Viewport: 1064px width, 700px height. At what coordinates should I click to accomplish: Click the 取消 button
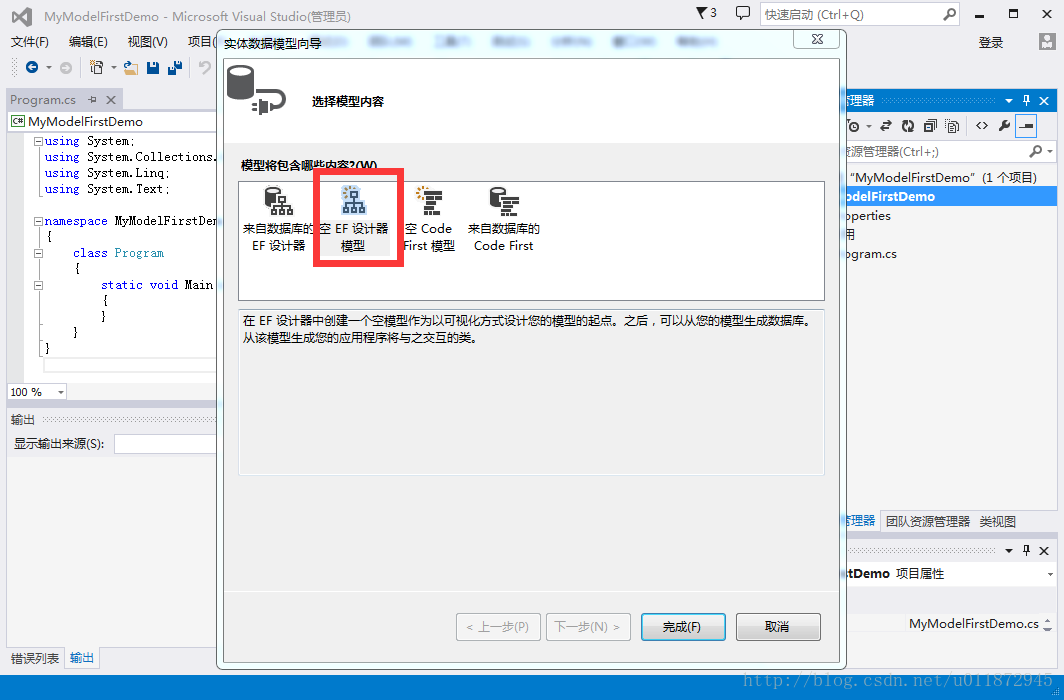click(x=778, y=627)
